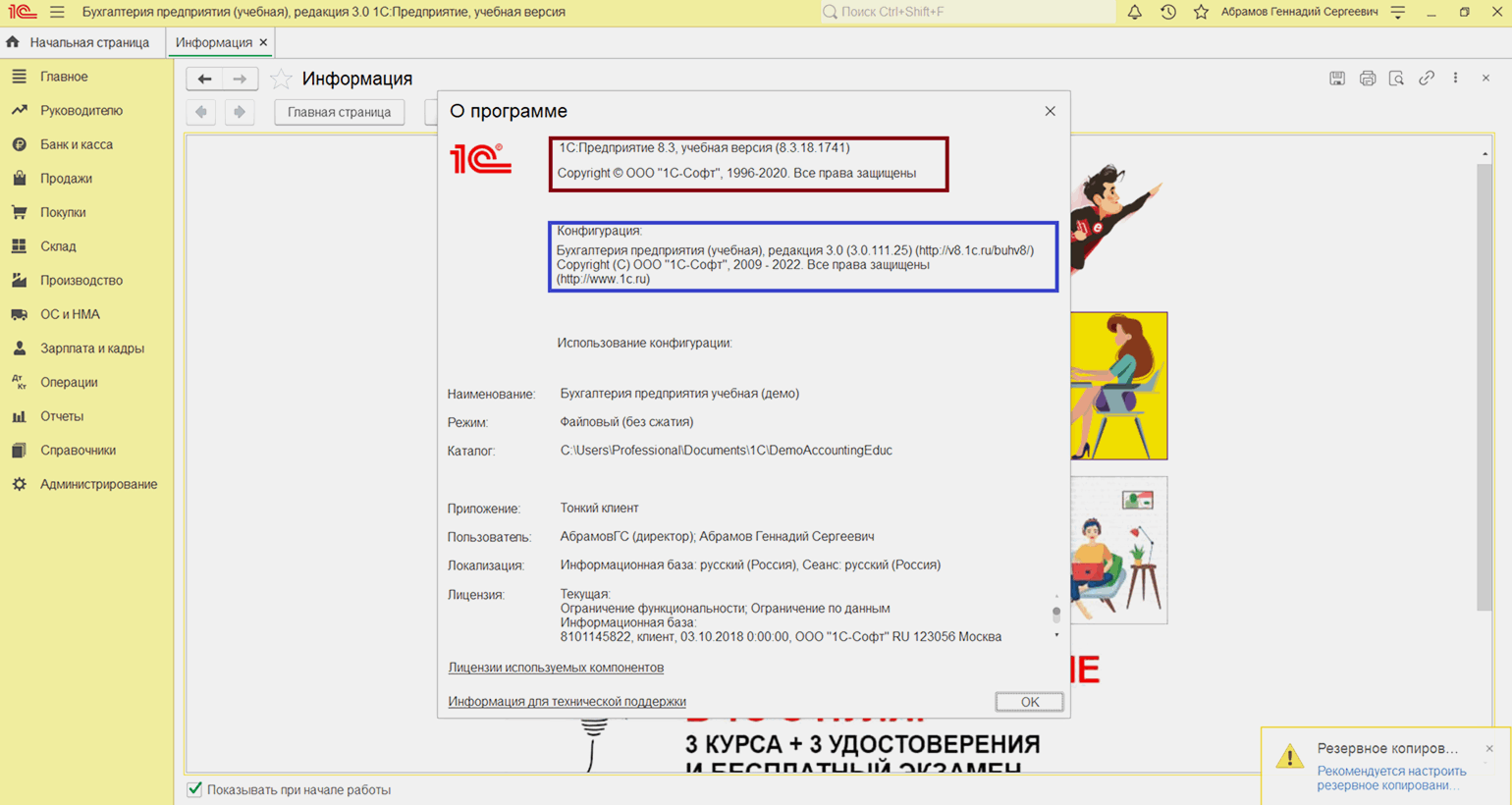
Task: Open history clock icon in title bar
Action: point(1167,12)
